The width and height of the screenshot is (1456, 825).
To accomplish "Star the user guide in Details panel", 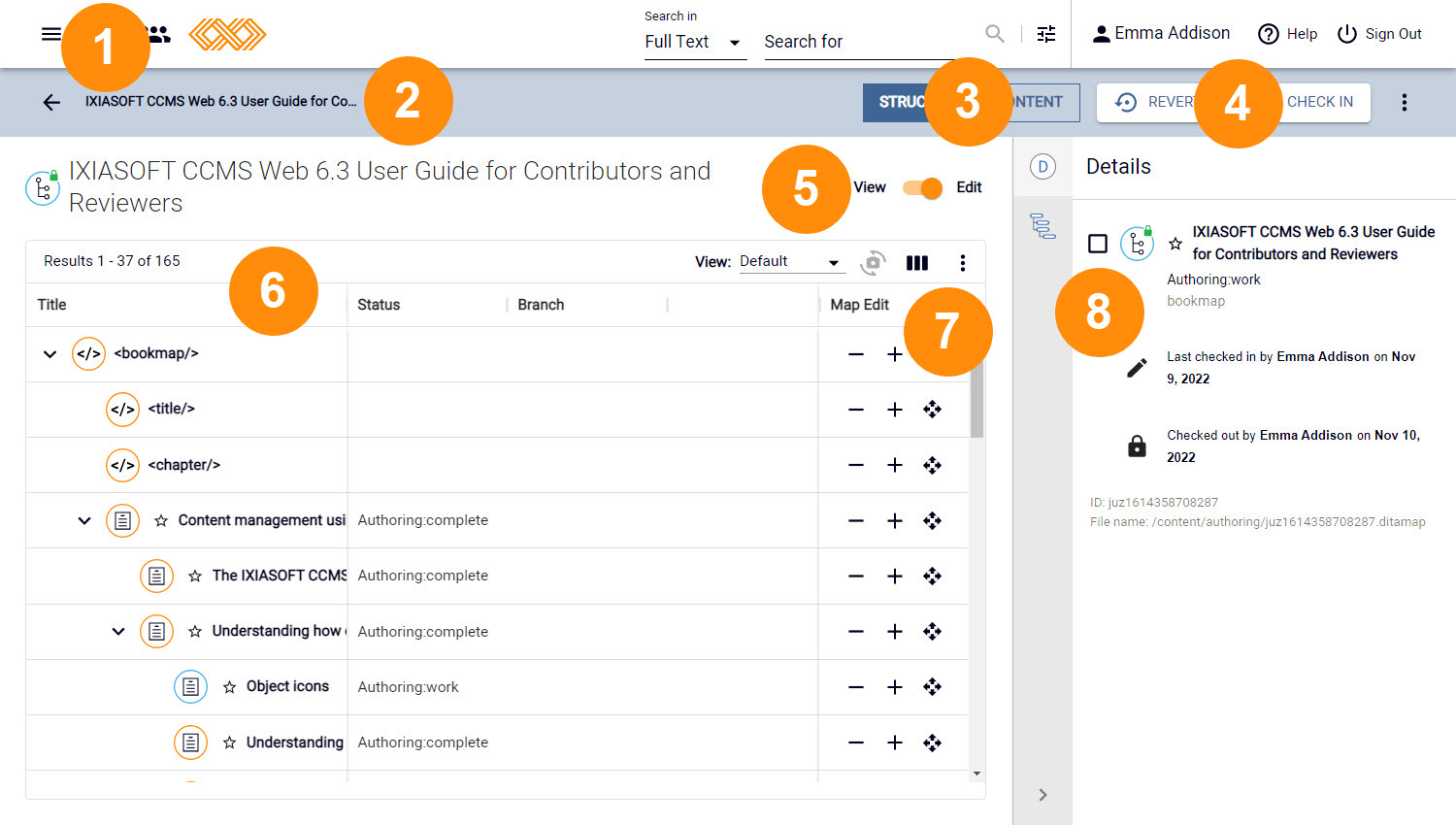I will [x=1175, y=244].
